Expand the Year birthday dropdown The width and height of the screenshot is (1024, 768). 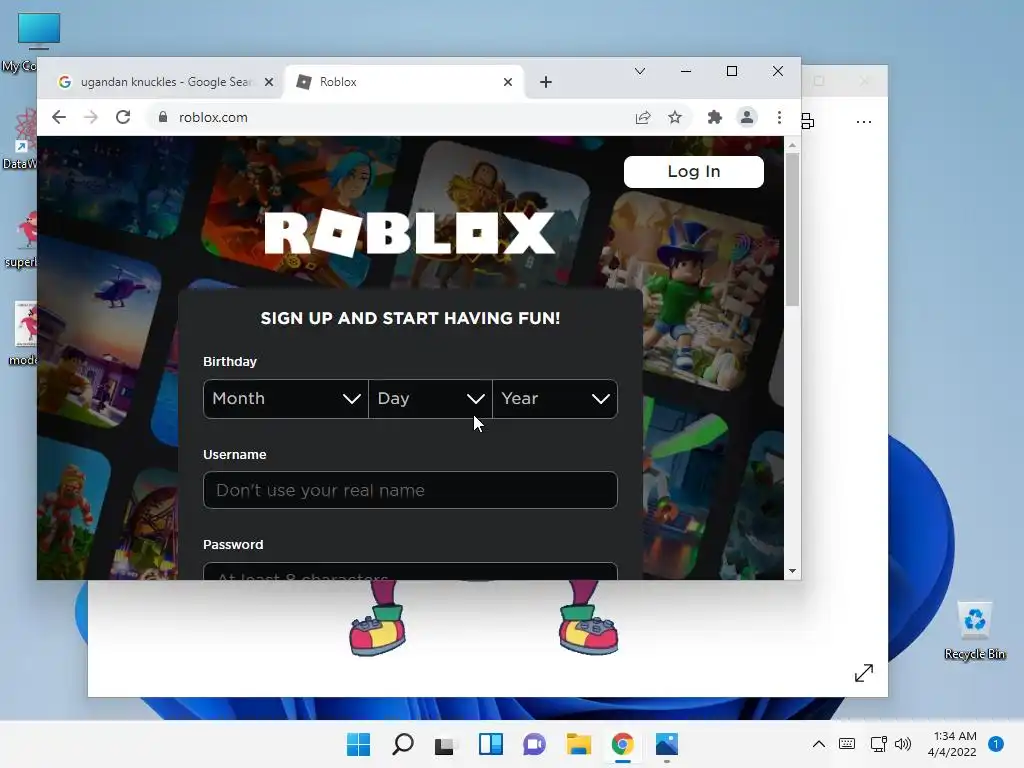[555, 398]
